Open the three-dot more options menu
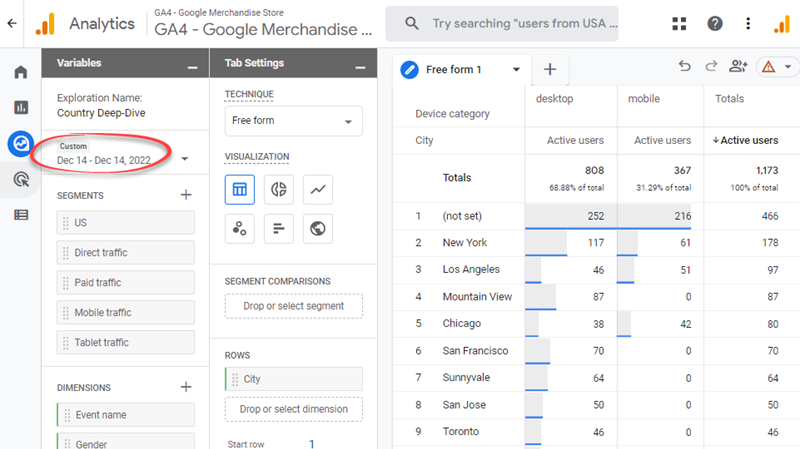Image resolution: width=800 pixels, height=449 pixels. pos(748,23)
